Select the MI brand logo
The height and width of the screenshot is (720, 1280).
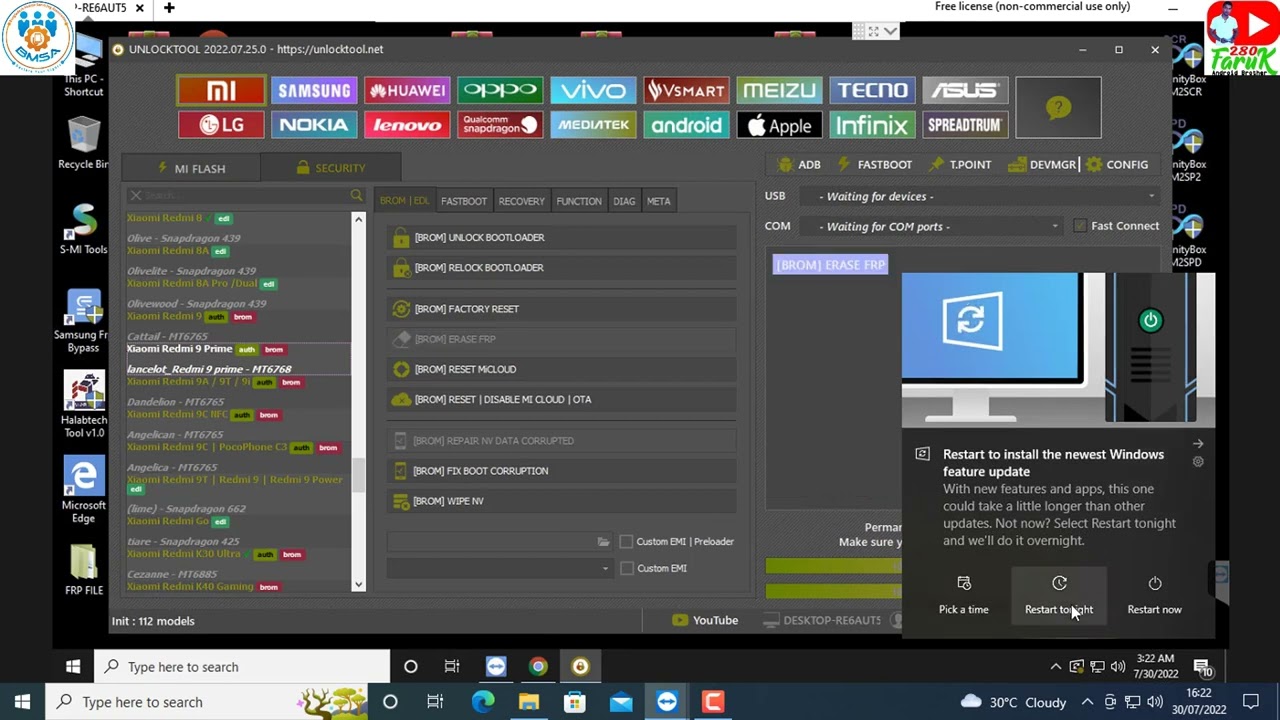(221, 91)
